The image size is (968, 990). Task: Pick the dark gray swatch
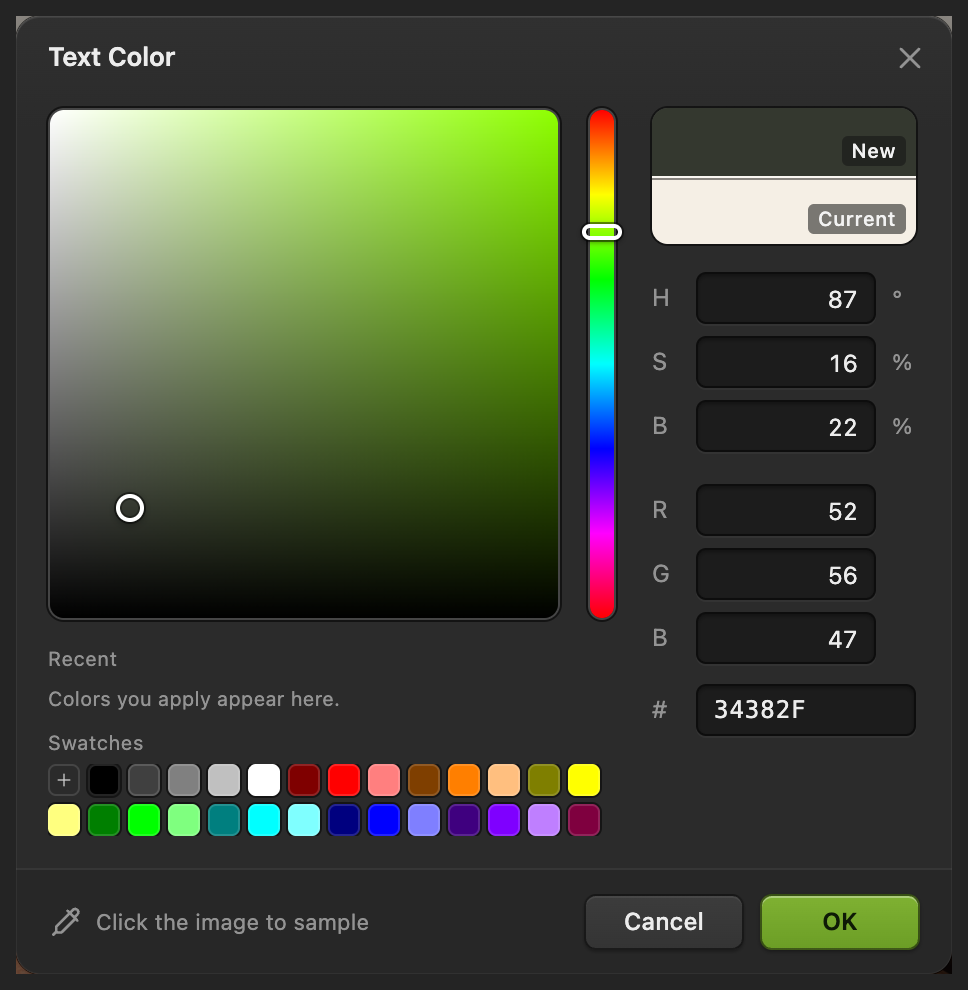(144, 780)
